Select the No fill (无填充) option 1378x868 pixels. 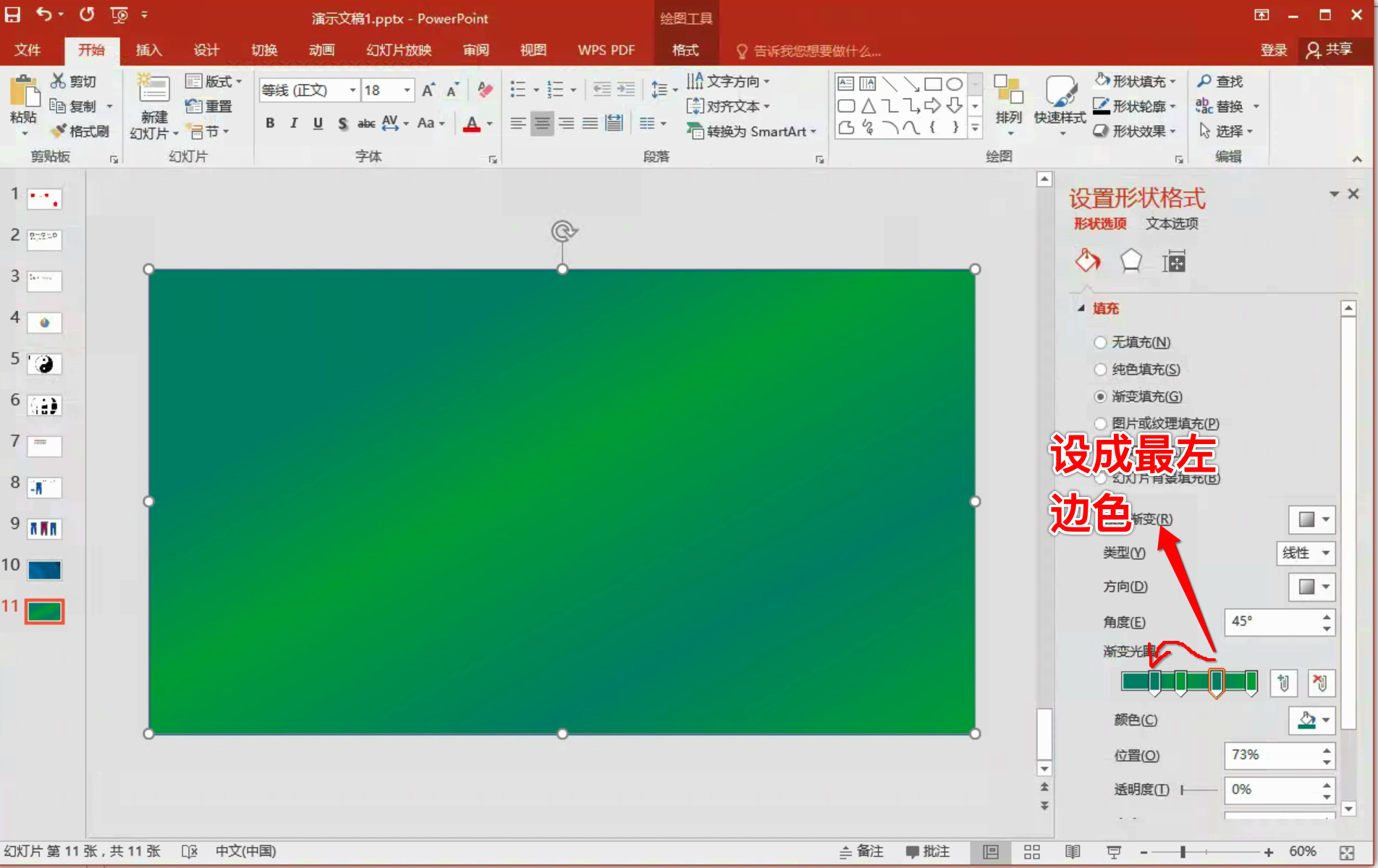click(x=1133, y=342)
